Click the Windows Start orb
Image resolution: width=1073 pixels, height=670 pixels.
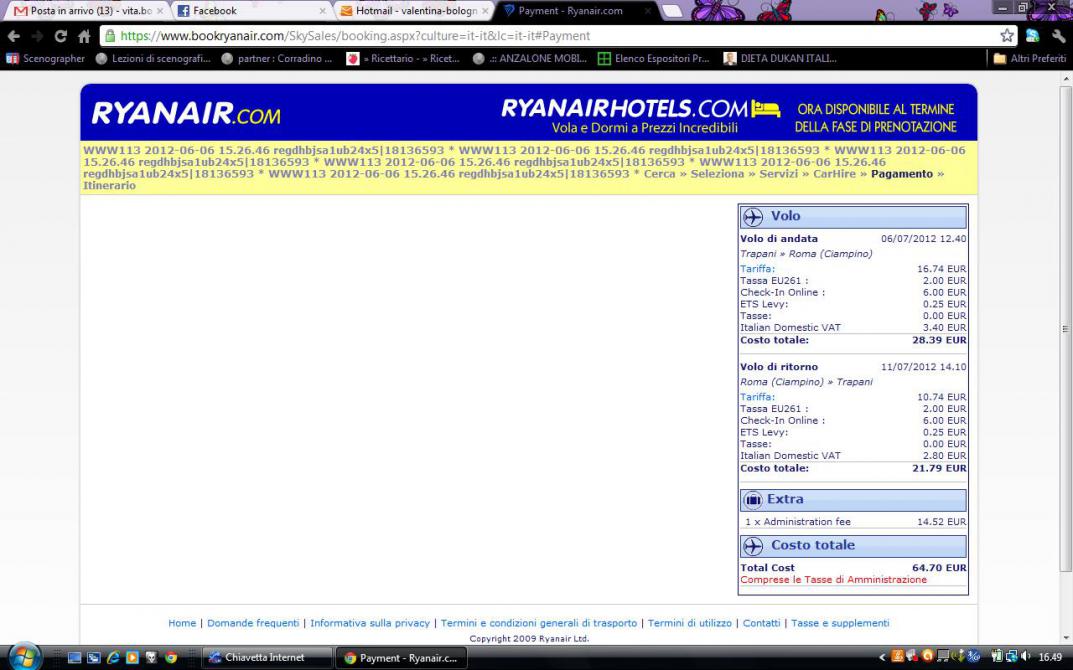click(x=24, y=656)
